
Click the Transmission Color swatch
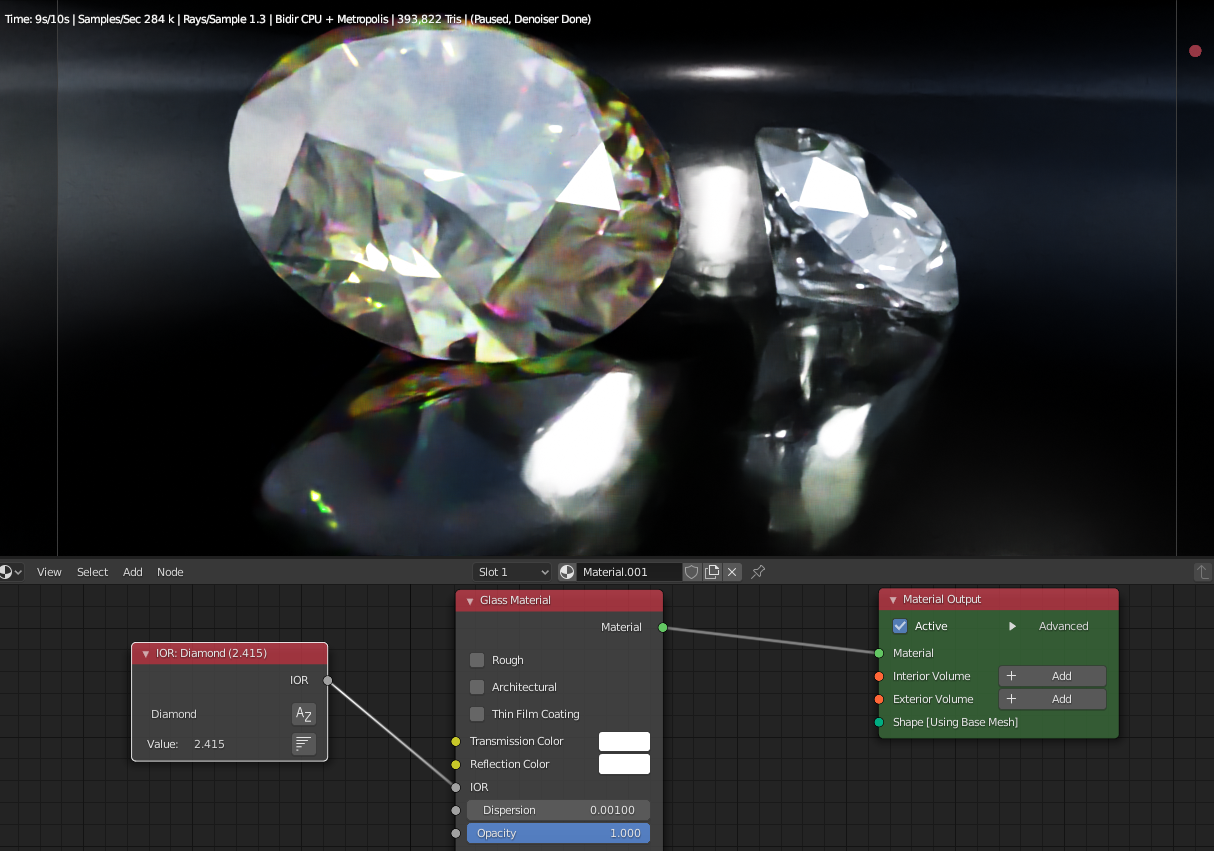(624, 741)
